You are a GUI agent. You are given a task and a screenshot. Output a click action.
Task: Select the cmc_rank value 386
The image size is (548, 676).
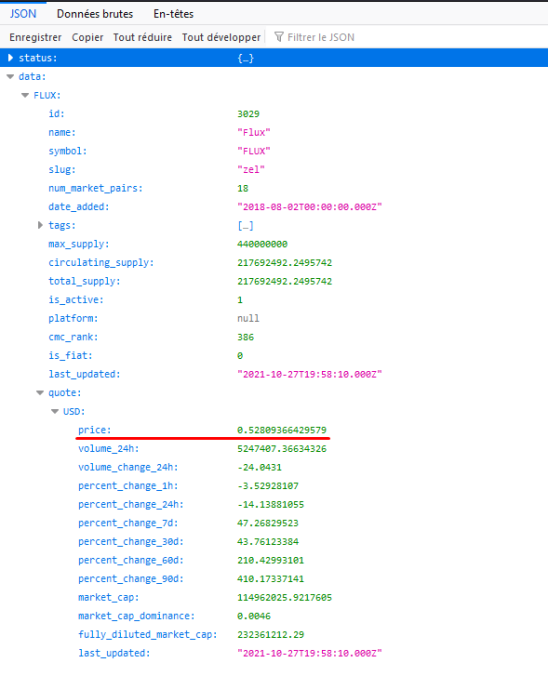[x=246, y=337]
